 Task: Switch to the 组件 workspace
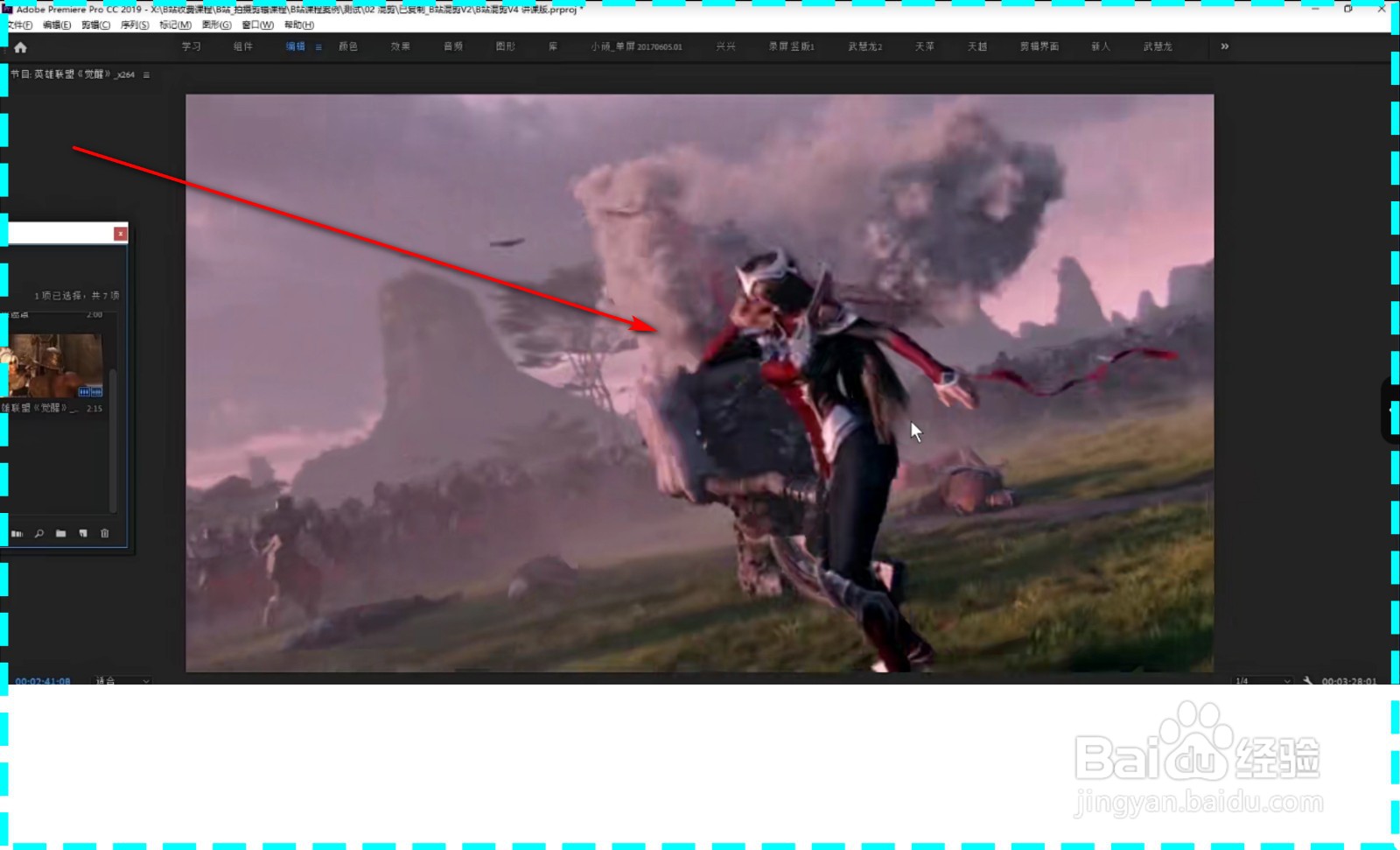[x=243, y=46]
